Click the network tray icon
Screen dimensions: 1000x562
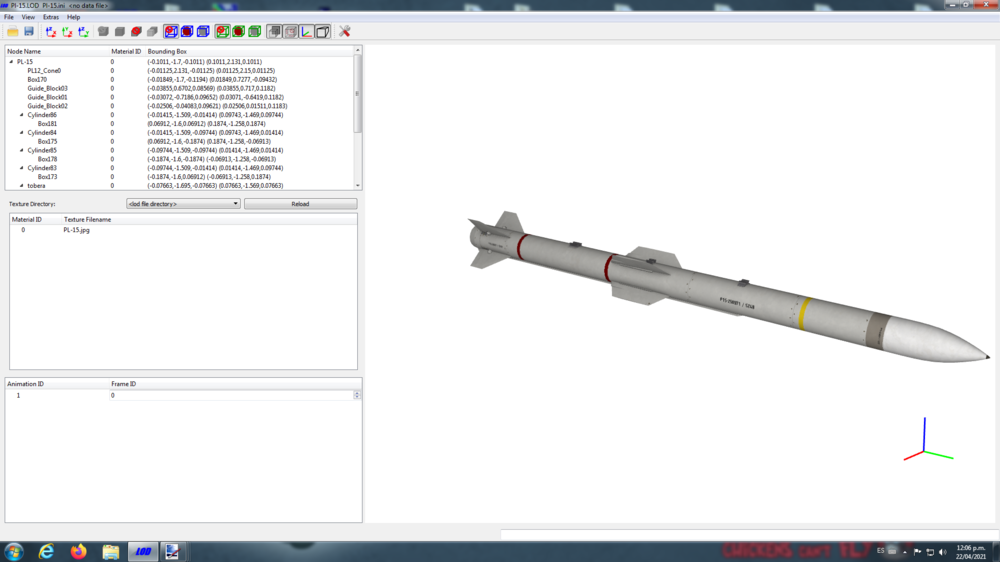(x=930, y=552)
